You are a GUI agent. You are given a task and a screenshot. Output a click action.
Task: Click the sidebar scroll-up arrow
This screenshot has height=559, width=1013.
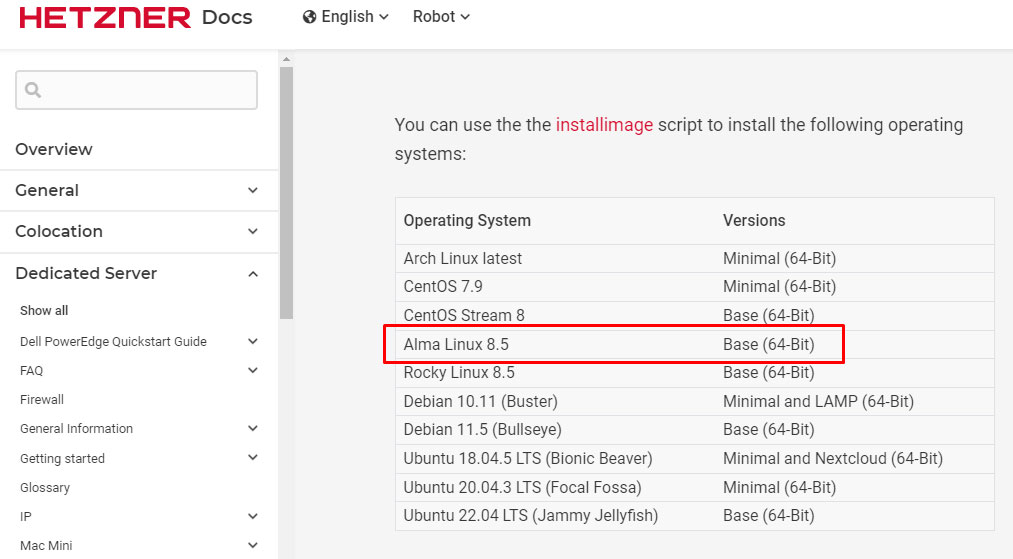[286, 59]
